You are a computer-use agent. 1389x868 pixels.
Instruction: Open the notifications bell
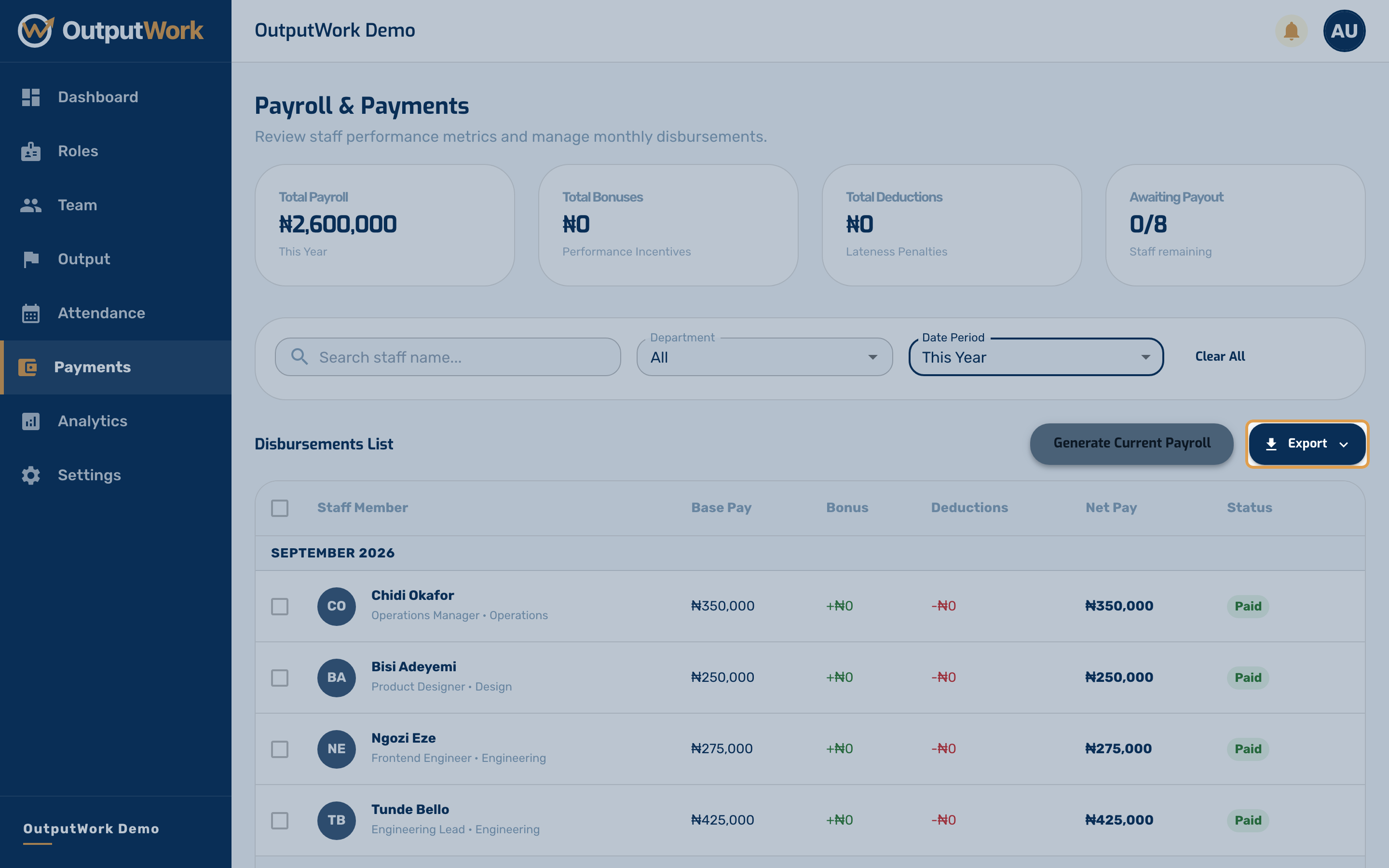click(x=1291, y=31)
